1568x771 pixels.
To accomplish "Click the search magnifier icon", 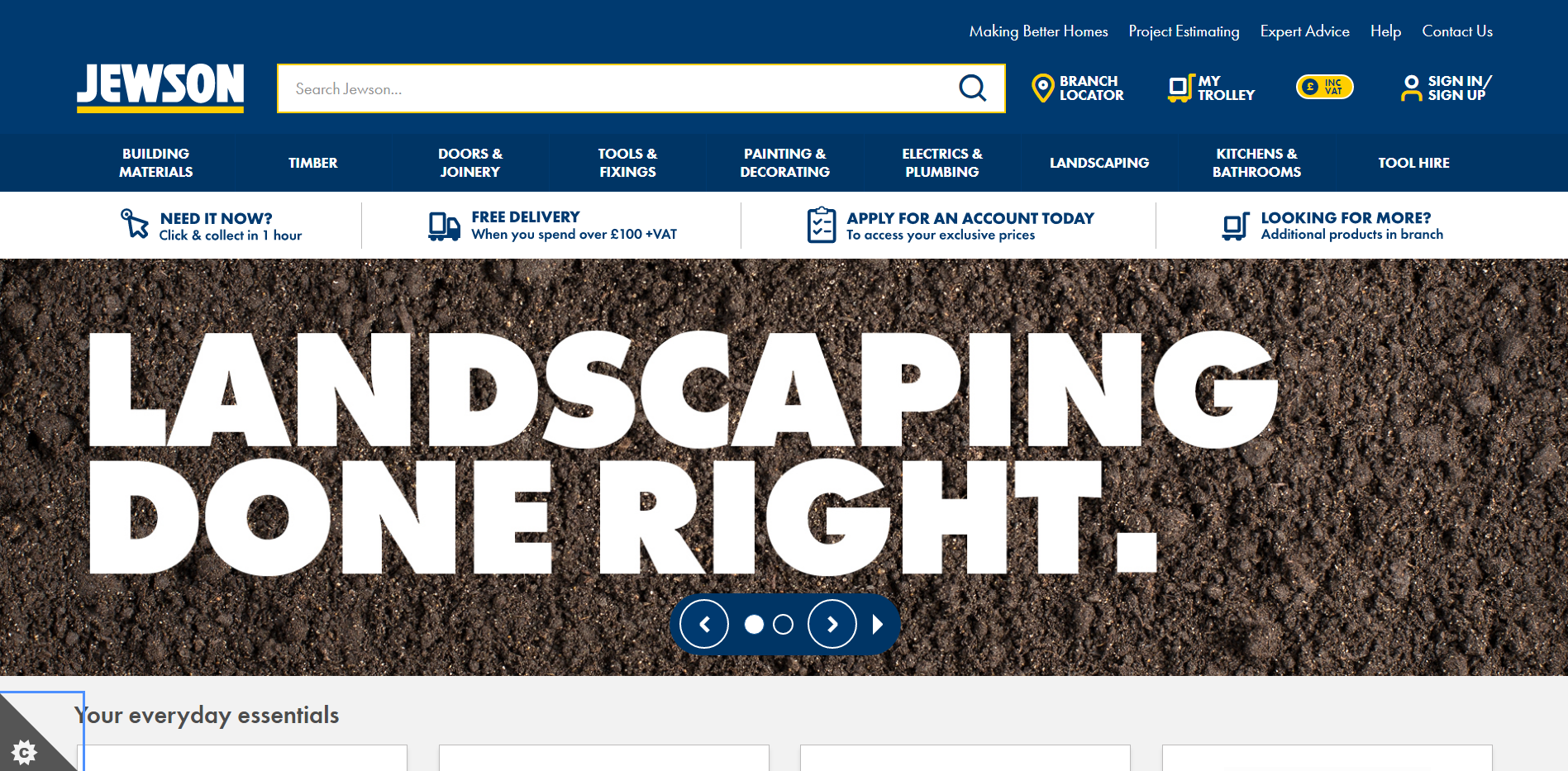I will pyautogui.click(x=972, y=88).
